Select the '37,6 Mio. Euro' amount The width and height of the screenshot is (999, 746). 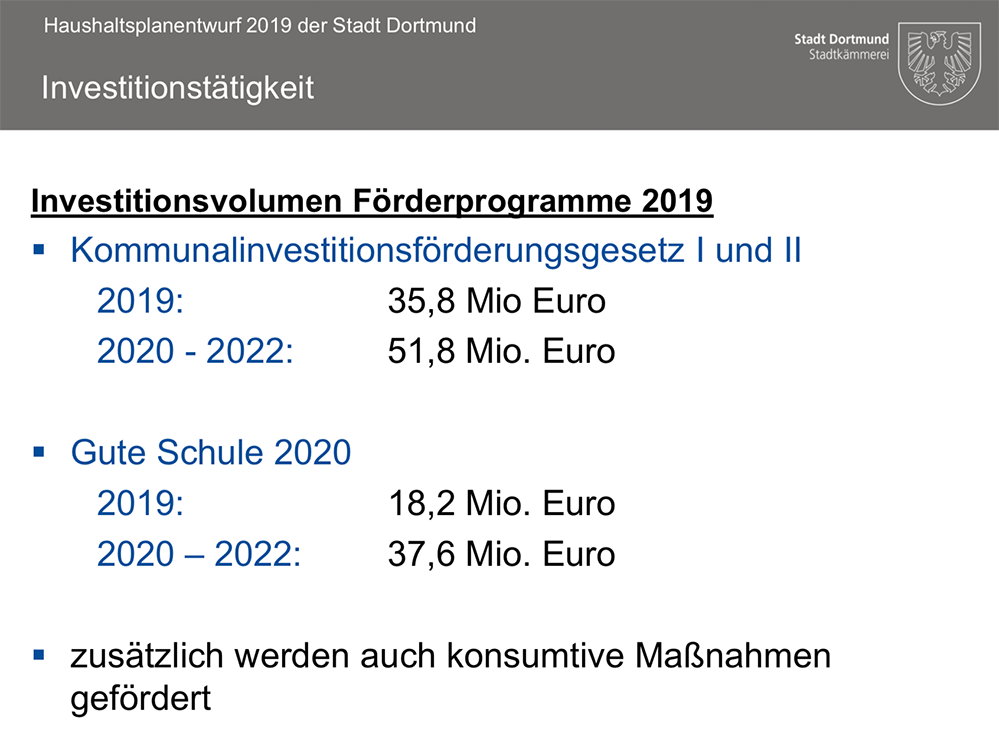[501, 555]
